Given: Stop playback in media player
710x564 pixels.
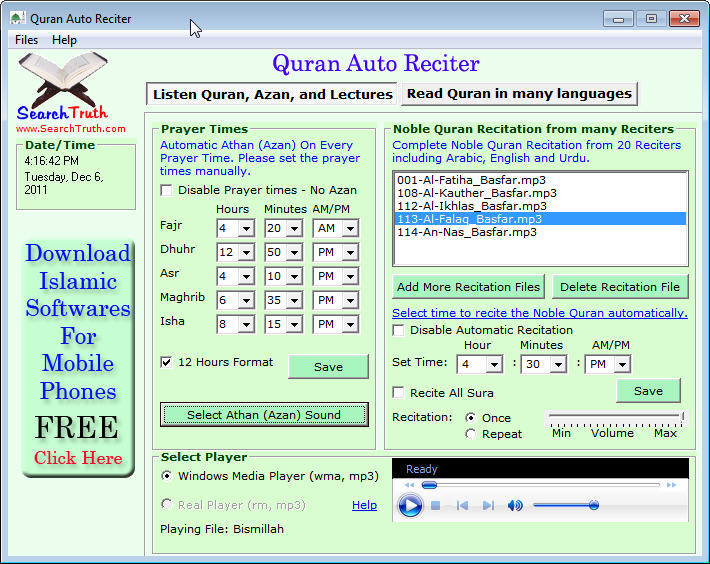Looking at the screenshot, I should click(x=436, y=505).
